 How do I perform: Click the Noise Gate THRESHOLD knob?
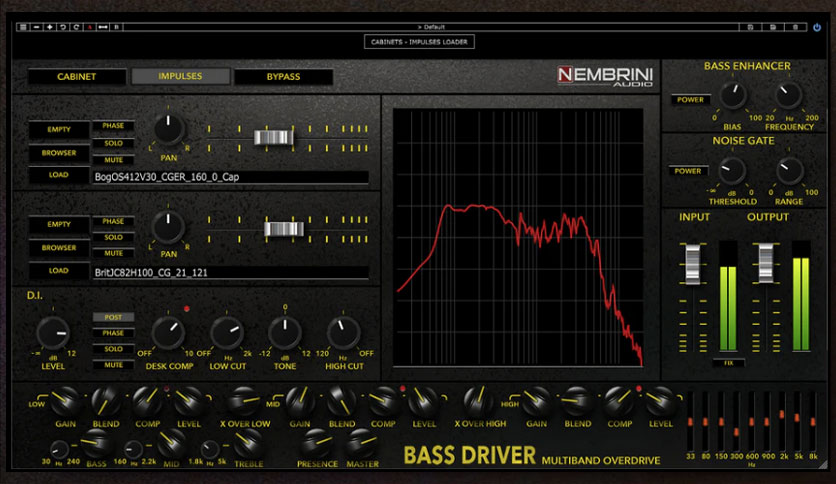coord(732,171)
